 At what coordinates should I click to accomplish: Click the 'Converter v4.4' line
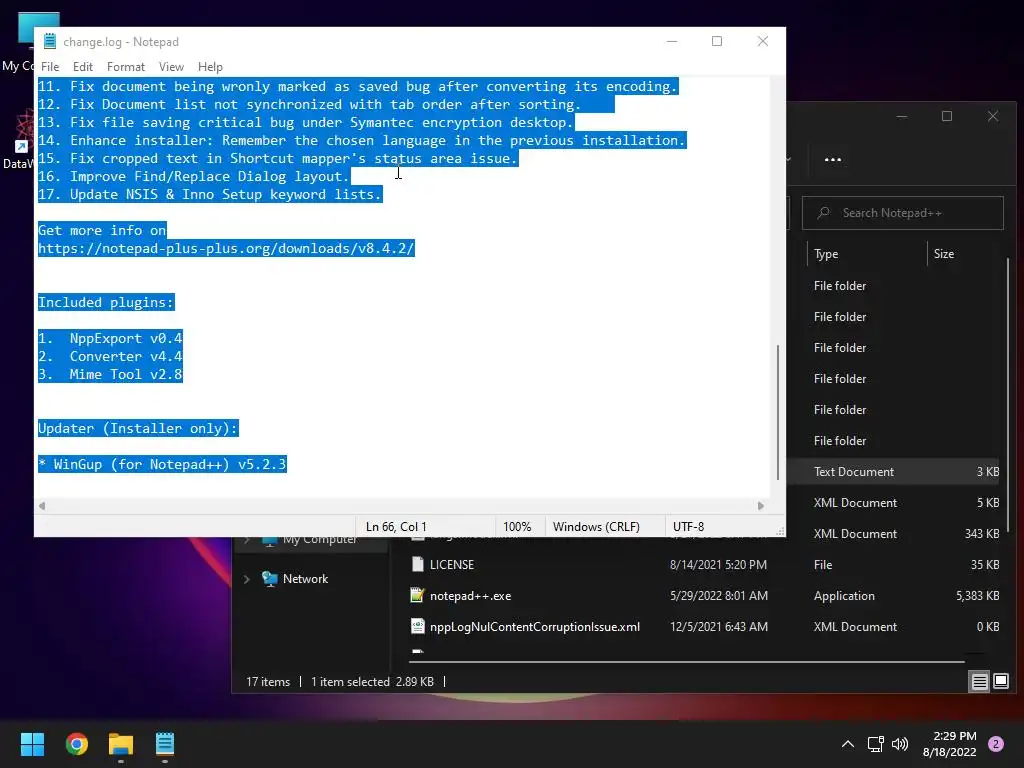(x=110, y=357)
